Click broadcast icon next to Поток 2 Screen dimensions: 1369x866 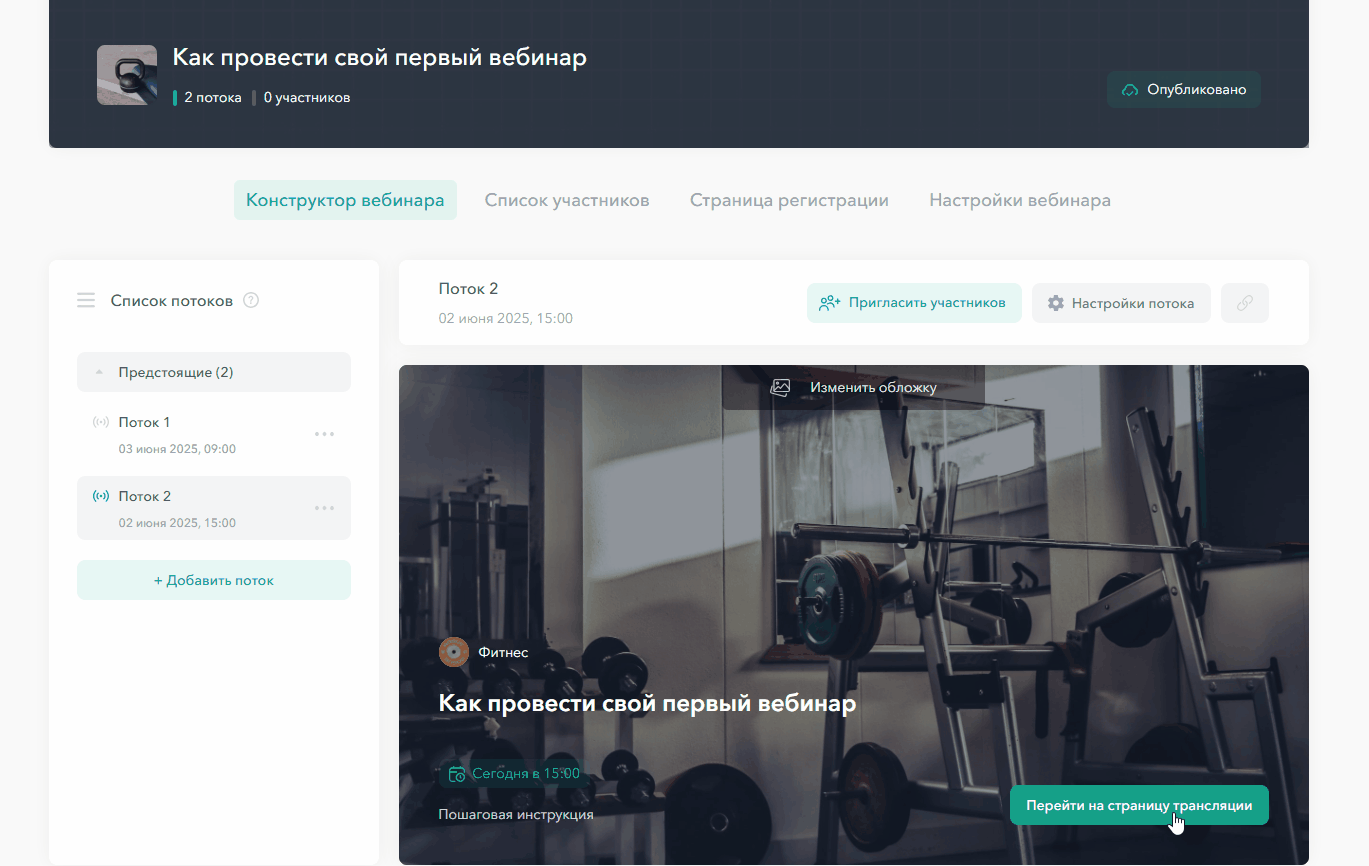pyautogui.click(x=101, y=496)
